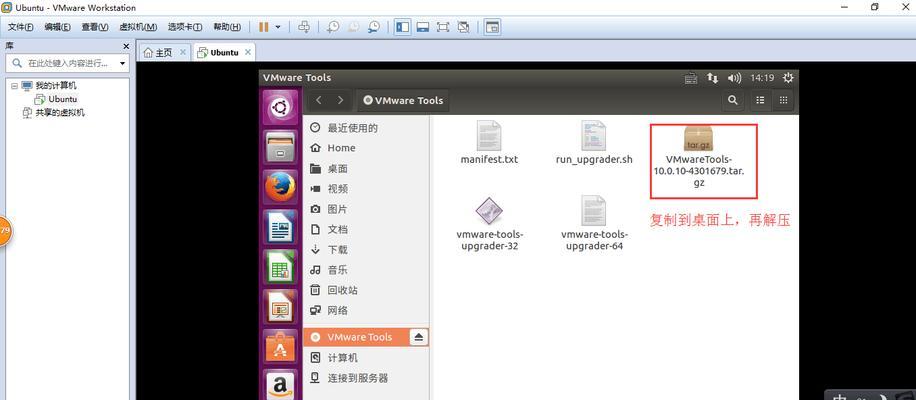The image size is (916, 400).
Task: Click the take snapshot toolbar icon
Action: [x=333, y=27]
